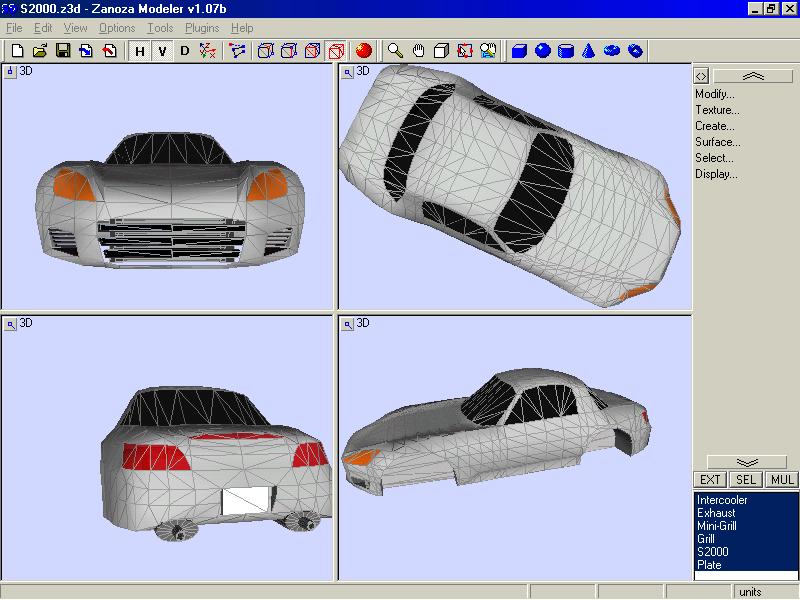Toggle the SEL mode button
The height and width of the screenshot is (600, 800).
[x=746, y=480]
